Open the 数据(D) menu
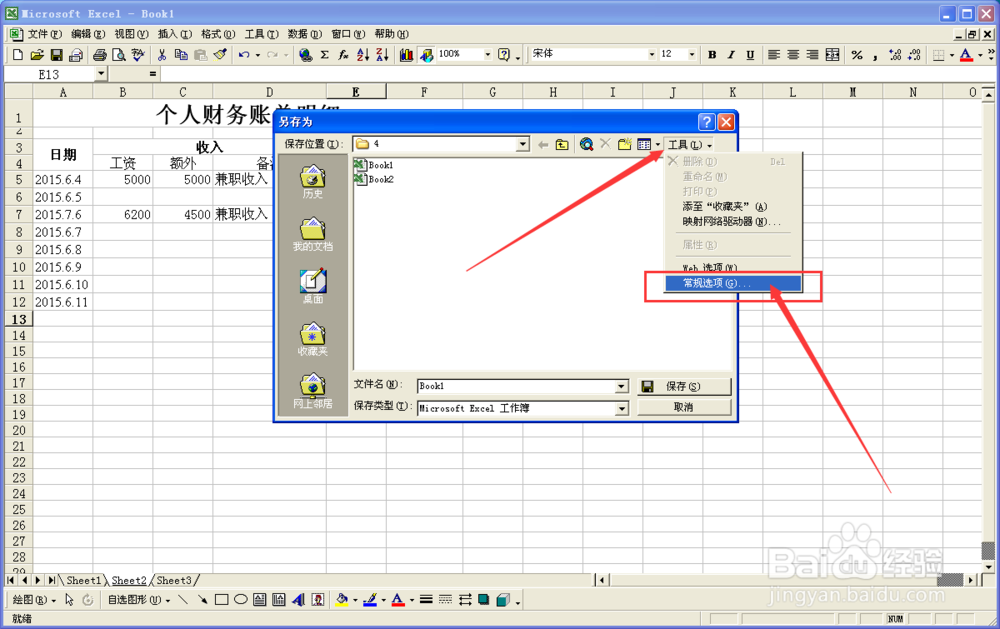This screenshot has height=629, width=1000. [x=304, y=34]
